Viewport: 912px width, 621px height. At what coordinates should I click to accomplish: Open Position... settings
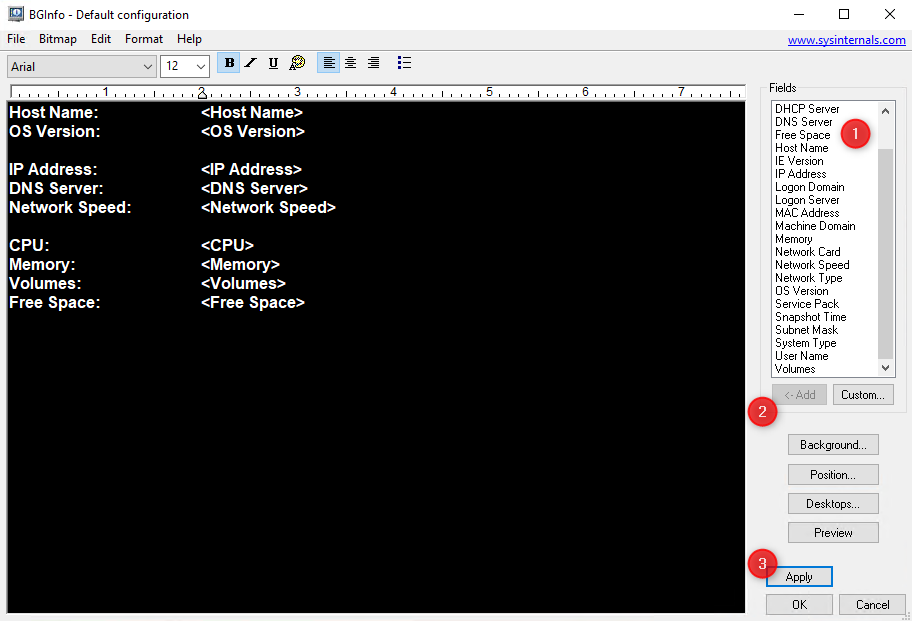coord(833,474)
